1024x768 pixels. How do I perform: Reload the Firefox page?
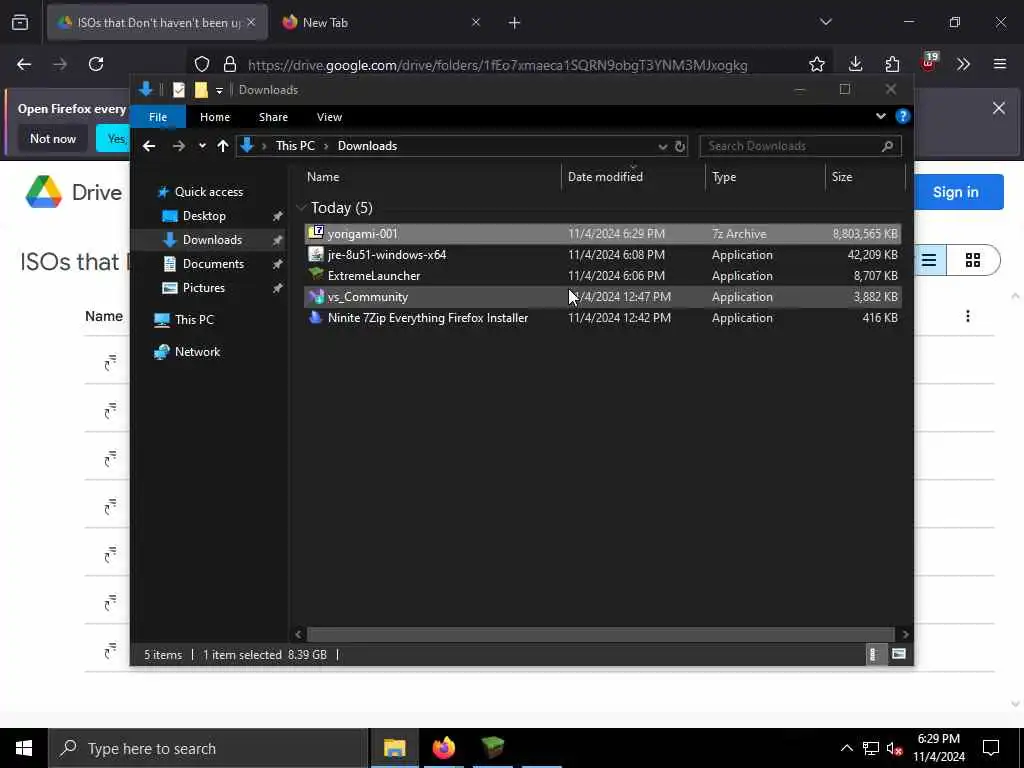pos(96,64)
